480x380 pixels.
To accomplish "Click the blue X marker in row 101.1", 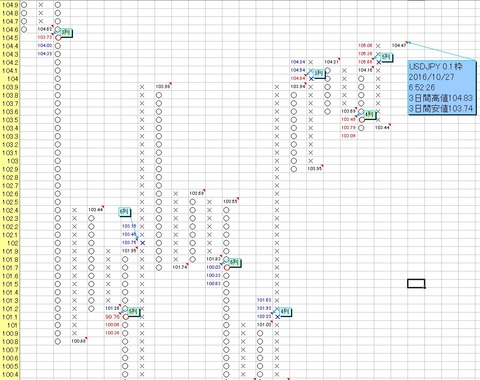I will 277,317.
